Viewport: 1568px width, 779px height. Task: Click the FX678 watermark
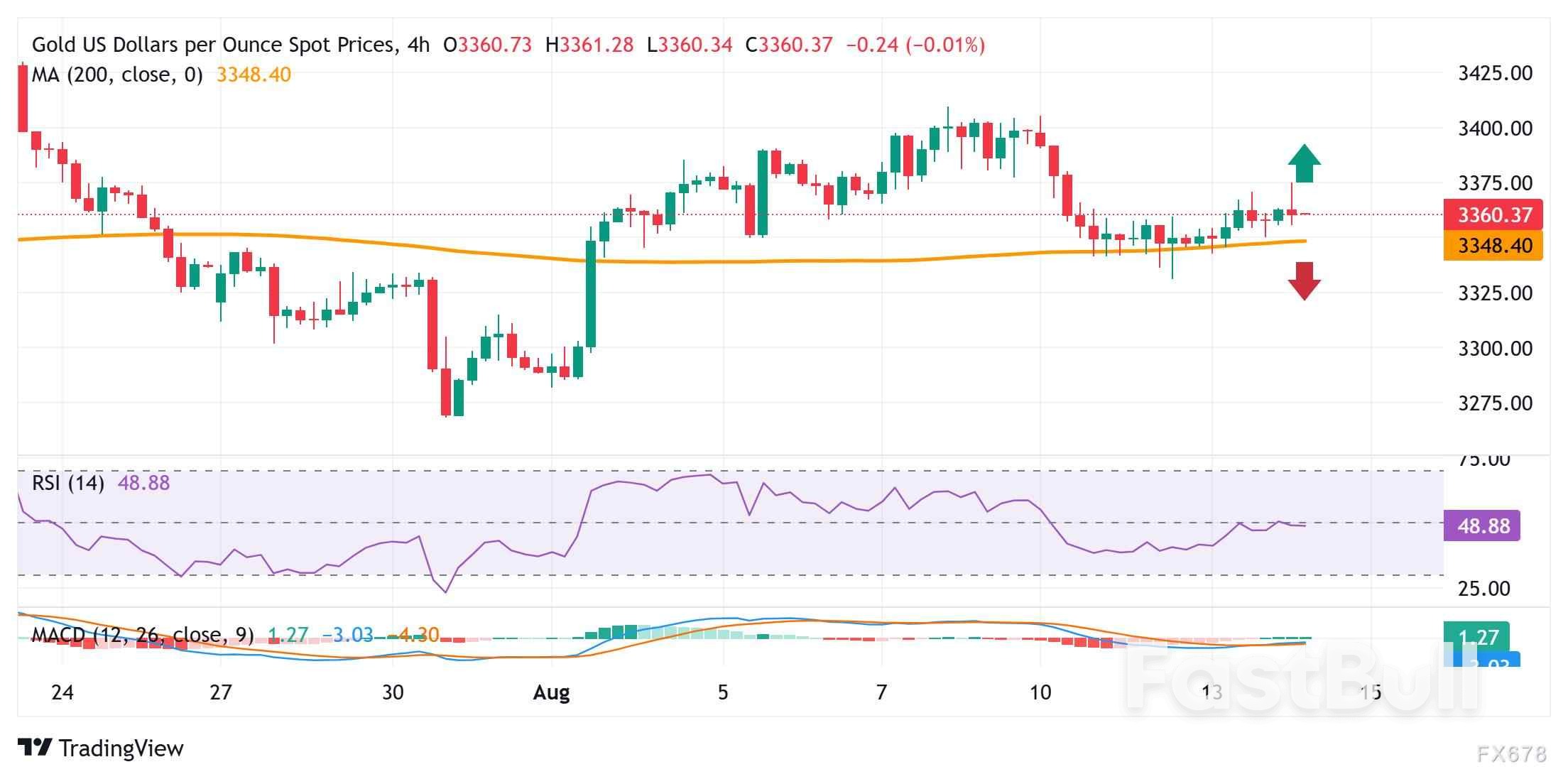[x=1512, y=754]
